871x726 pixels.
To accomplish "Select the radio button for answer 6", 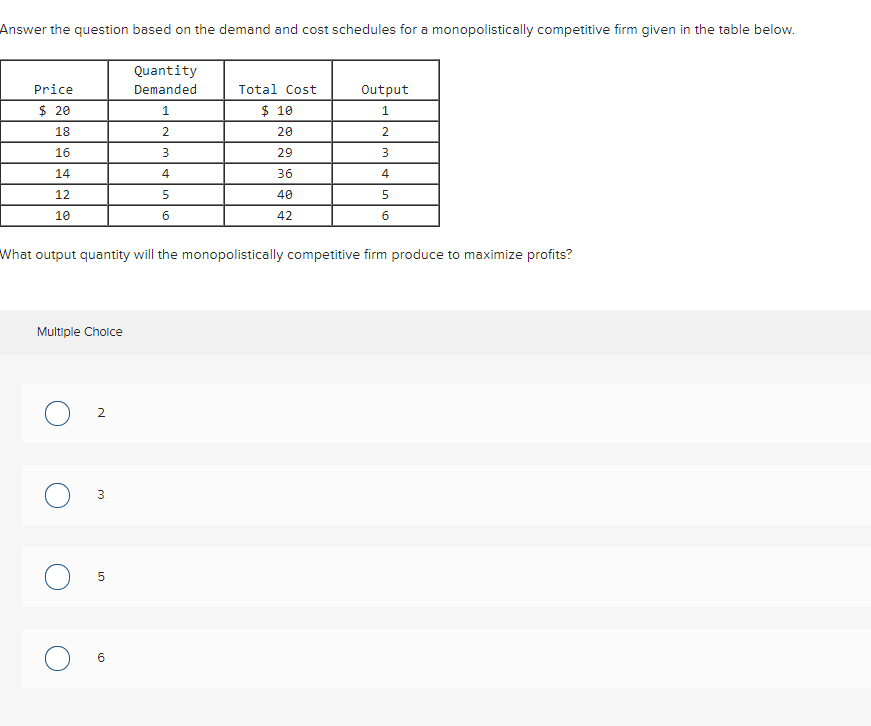I will (57, 657).
